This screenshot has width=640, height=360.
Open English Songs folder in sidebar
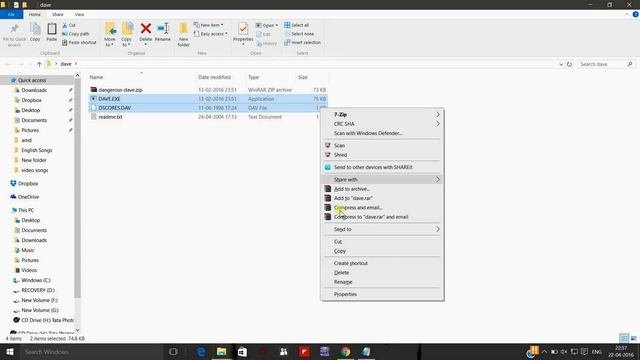[37, 150]
